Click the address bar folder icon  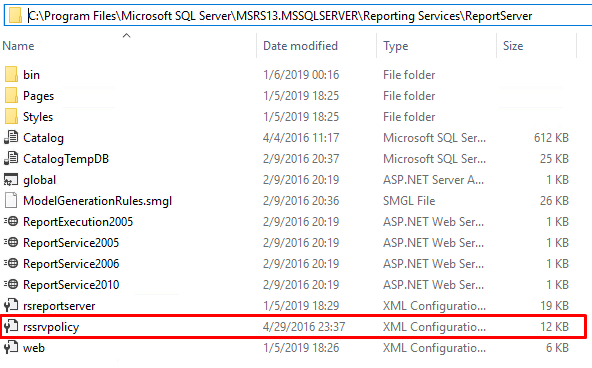tap(15, 15)
